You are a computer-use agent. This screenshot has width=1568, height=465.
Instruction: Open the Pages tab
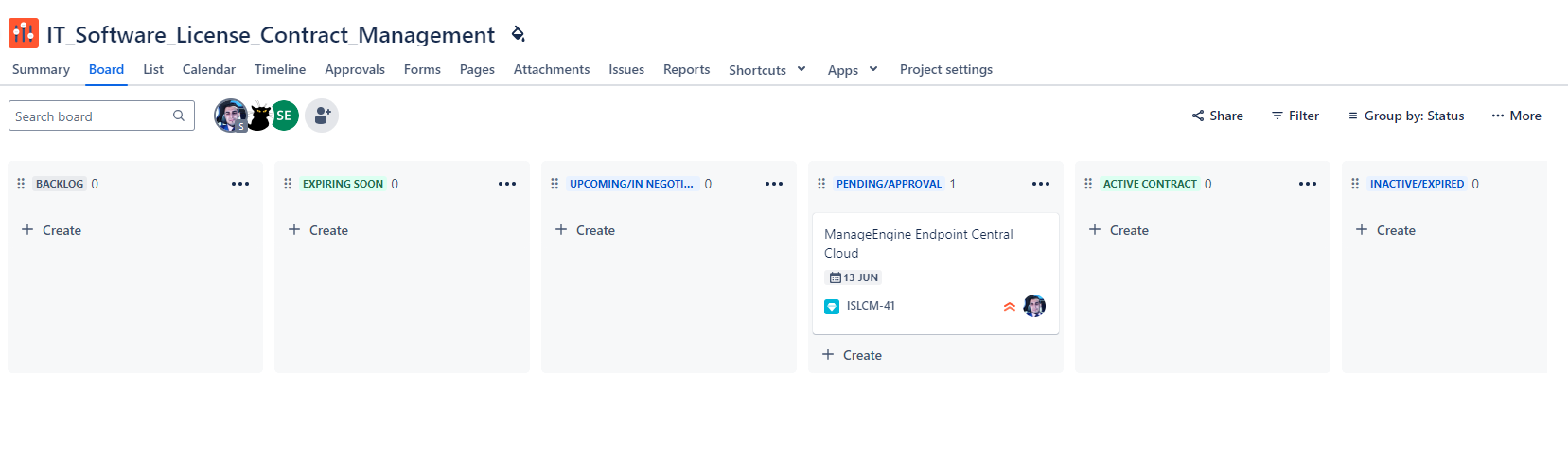coord(477,69)
